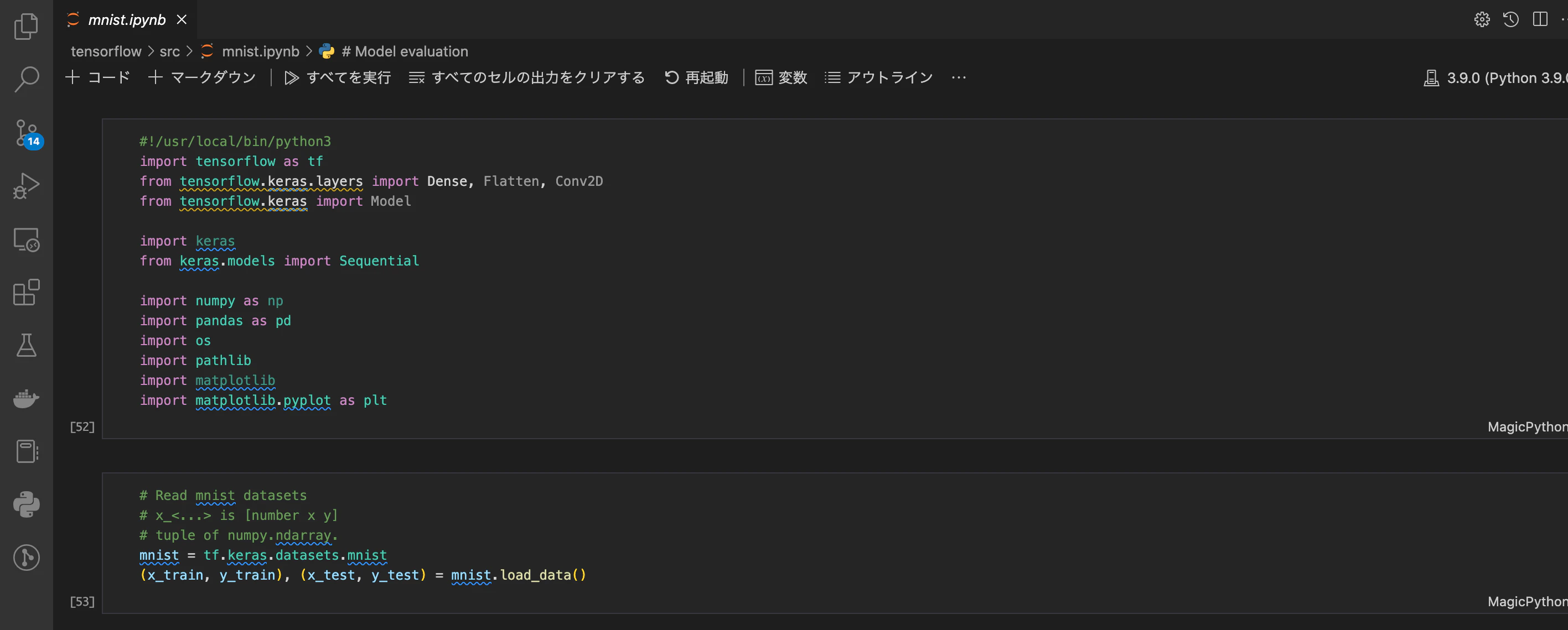
Task: Open the Testing flask icon
Action: [x=26, y=345]
